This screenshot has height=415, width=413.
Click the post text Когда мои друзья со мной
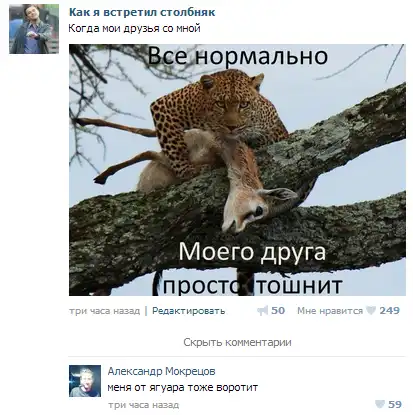pos(134,28)
